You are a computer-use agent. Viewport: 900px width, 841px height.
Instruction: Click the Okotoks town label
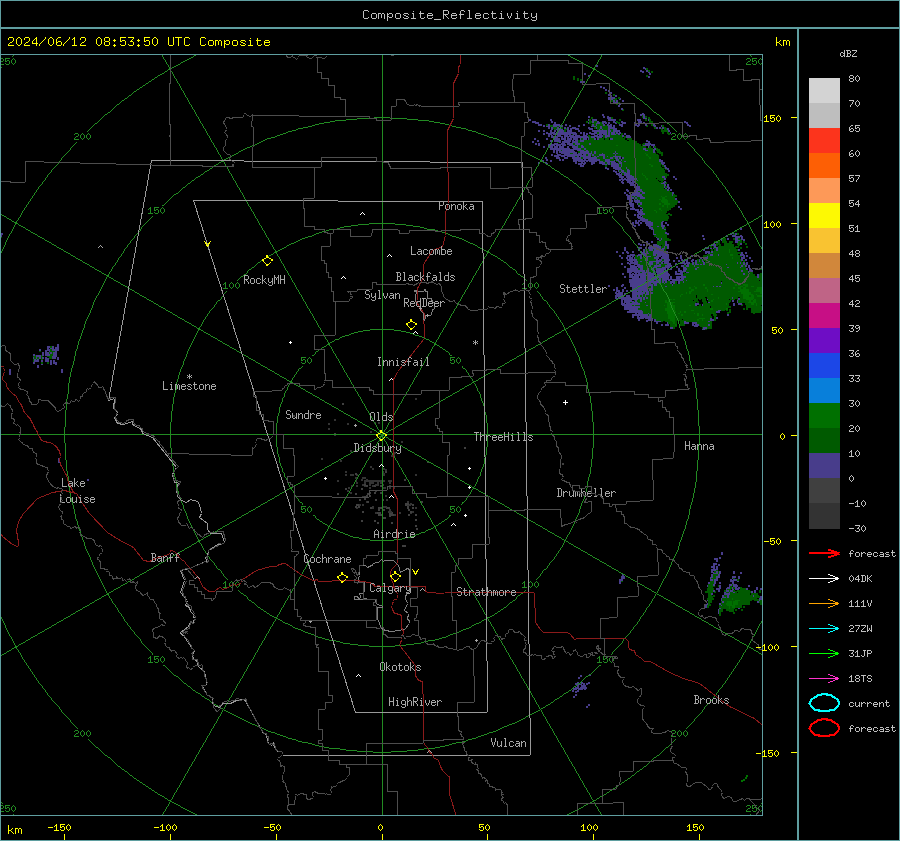[x=400, y=667]
